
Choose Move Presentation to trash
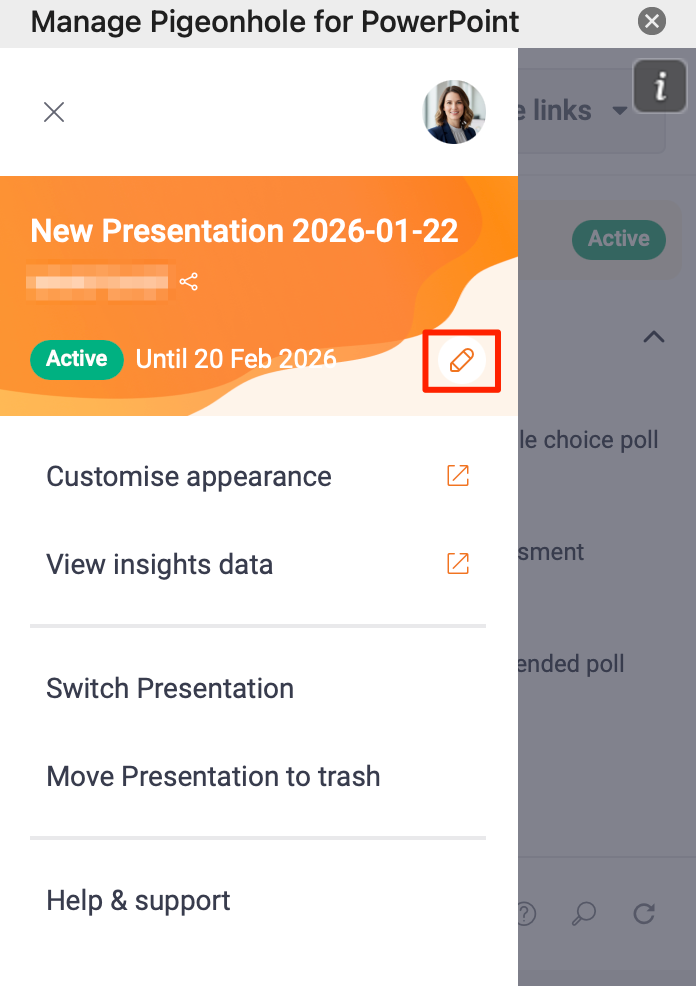pyautogui.click(x=213, y=777)
